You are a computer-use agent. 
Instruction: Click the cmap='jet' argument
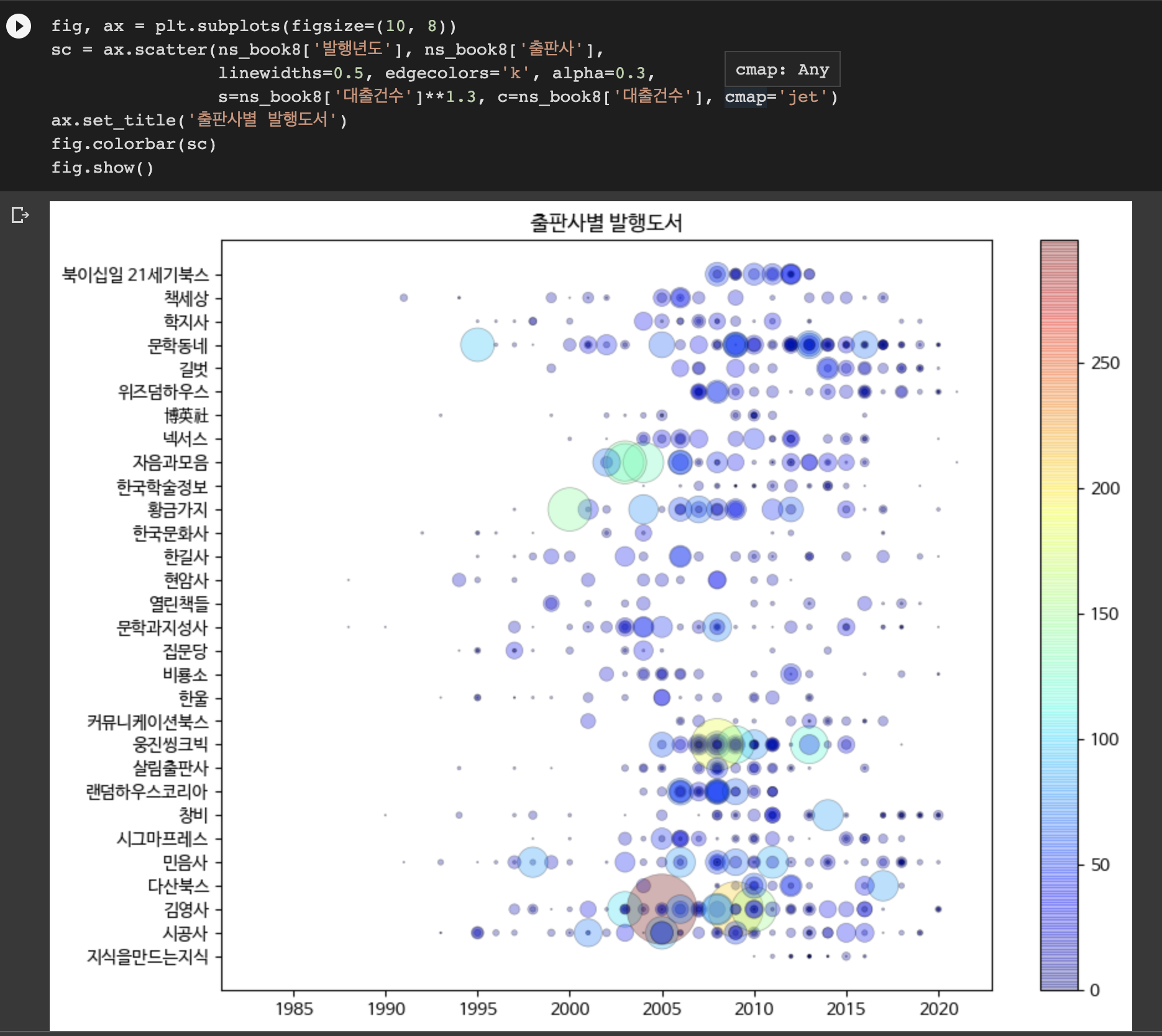point(776,97)
